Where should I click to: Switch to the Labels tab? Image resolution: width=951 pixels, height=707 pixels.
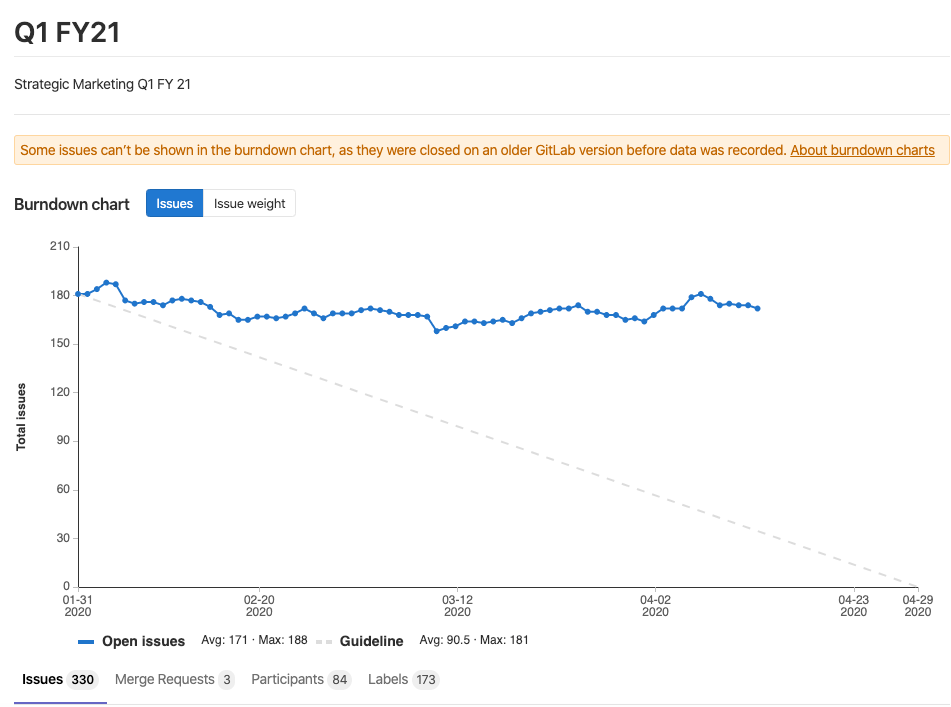[388, 680]
